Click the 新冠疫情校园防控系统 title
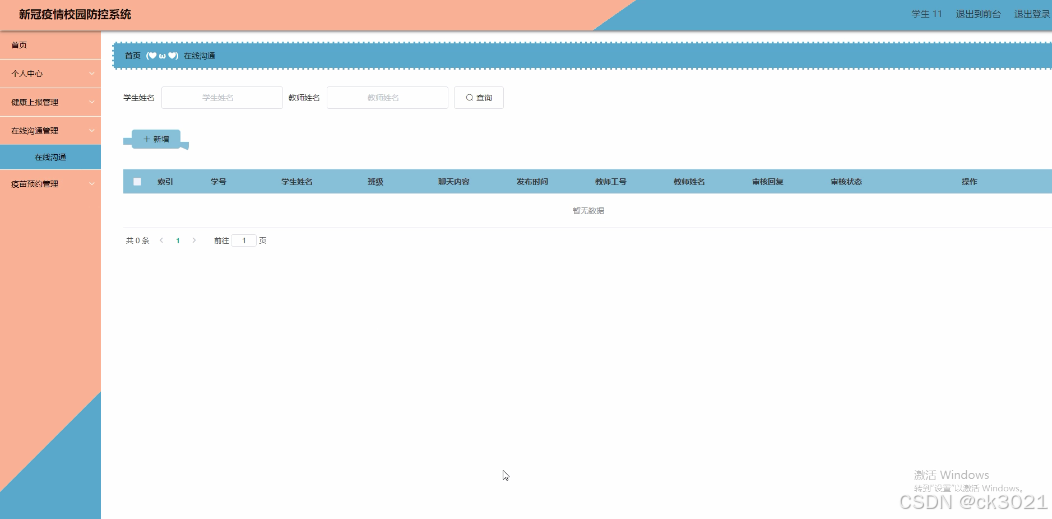 coord(75,14)
